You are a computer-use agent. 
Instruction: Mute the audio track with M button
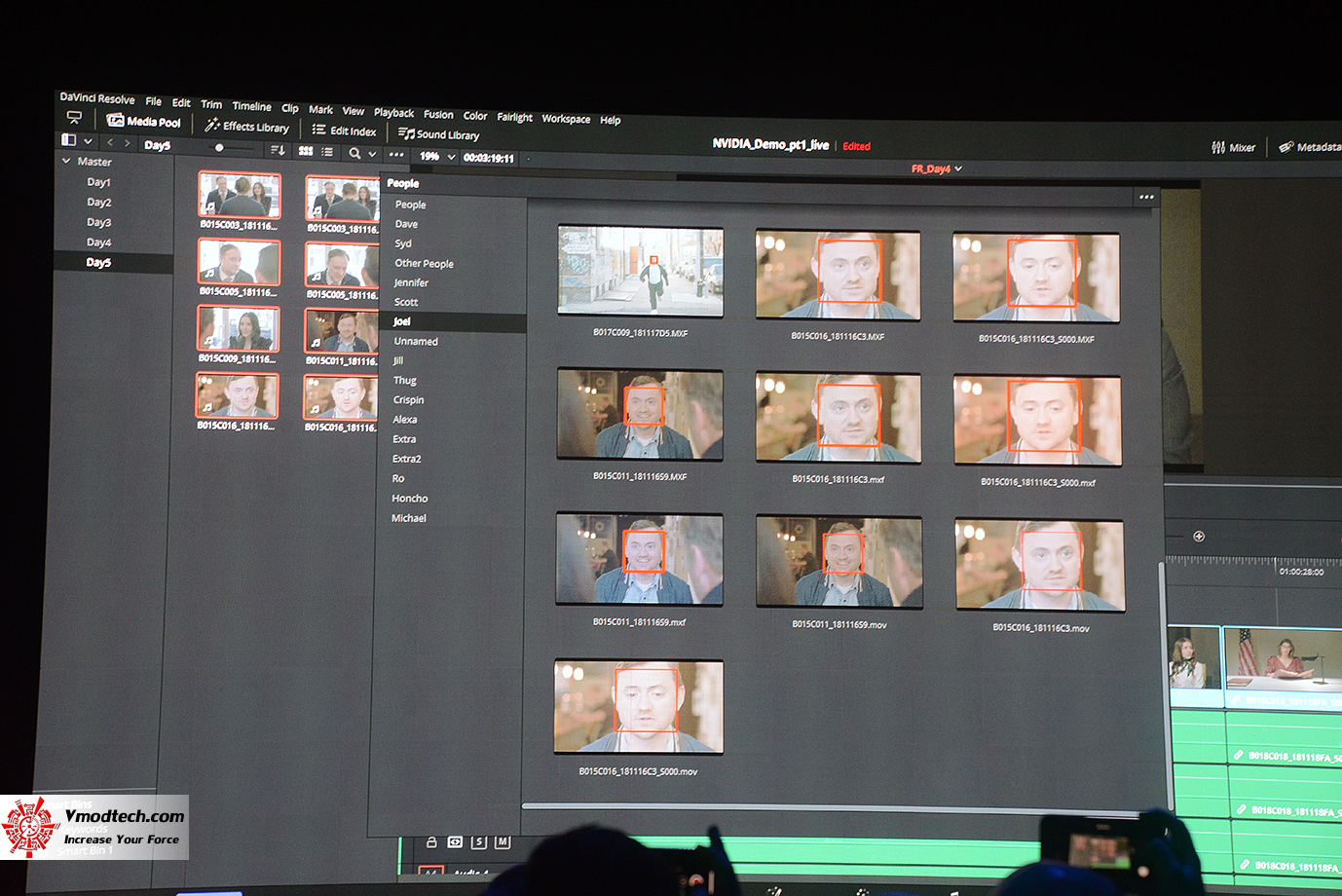[x=503, y=841]
